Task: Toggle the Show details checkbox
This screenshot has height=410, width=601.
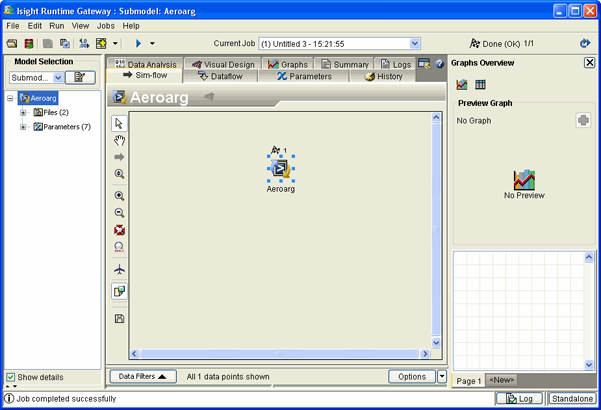Action: pos(11,377)
